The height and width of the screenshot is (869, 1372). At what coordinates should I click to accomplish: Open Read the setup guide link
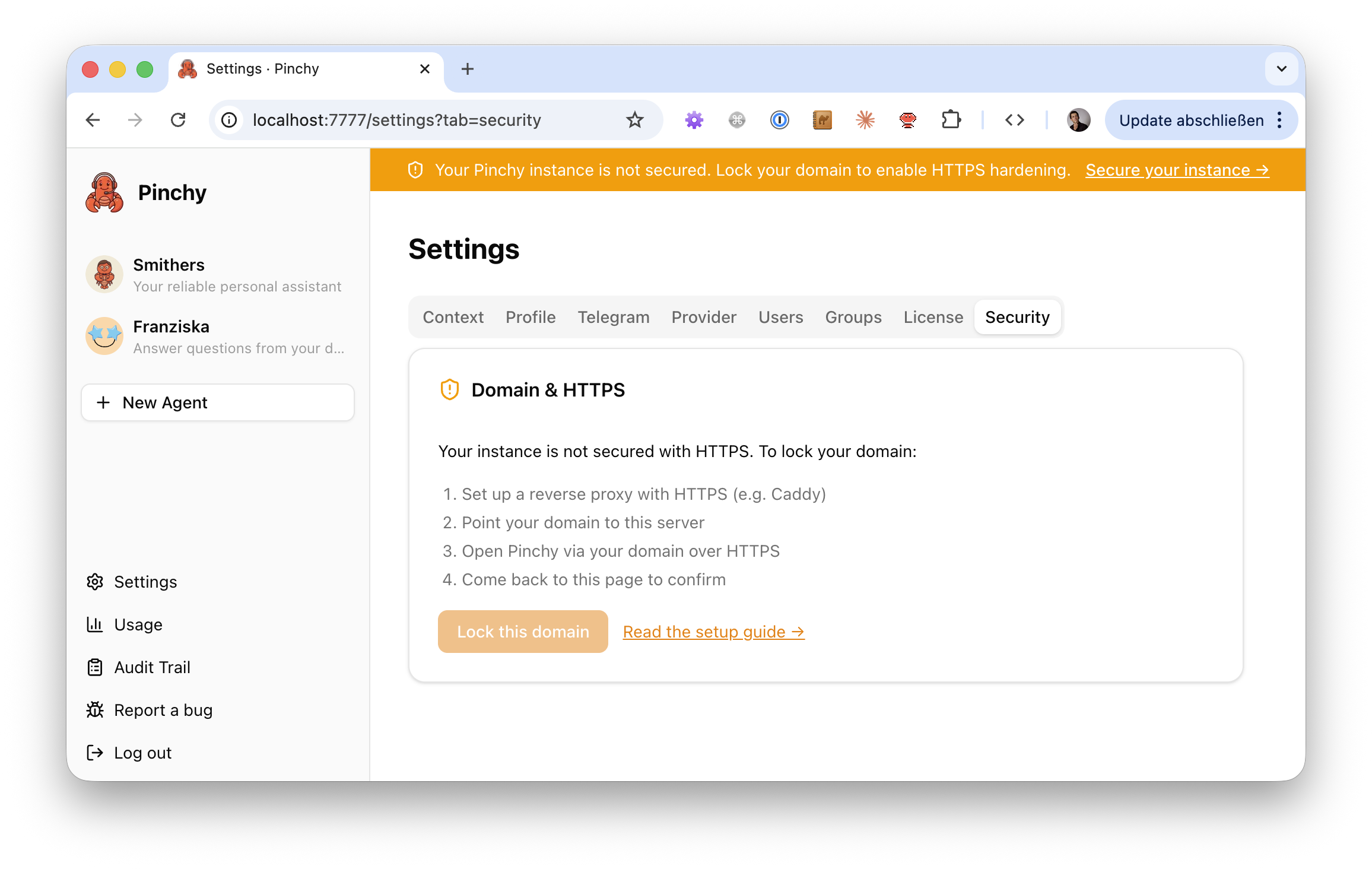coord(713,631)
